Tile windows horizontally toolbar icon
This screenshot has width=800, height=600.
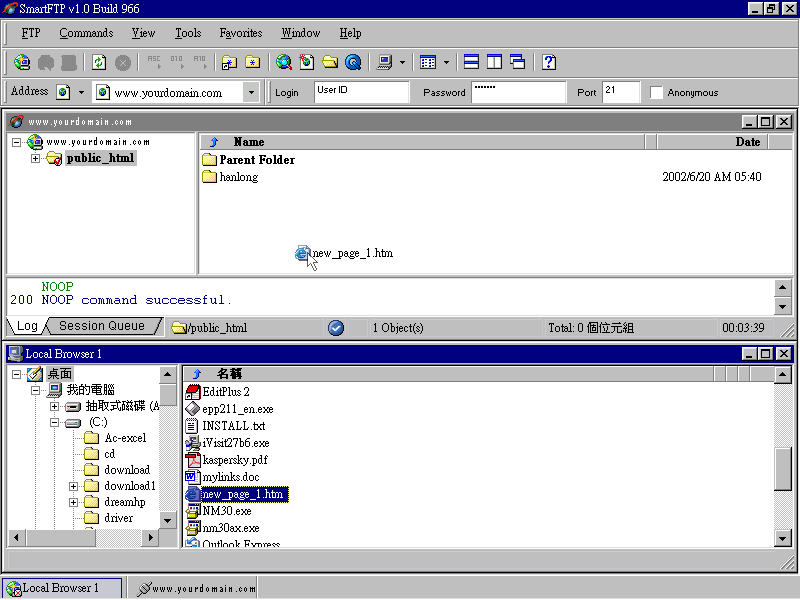(x=471, y=62)
